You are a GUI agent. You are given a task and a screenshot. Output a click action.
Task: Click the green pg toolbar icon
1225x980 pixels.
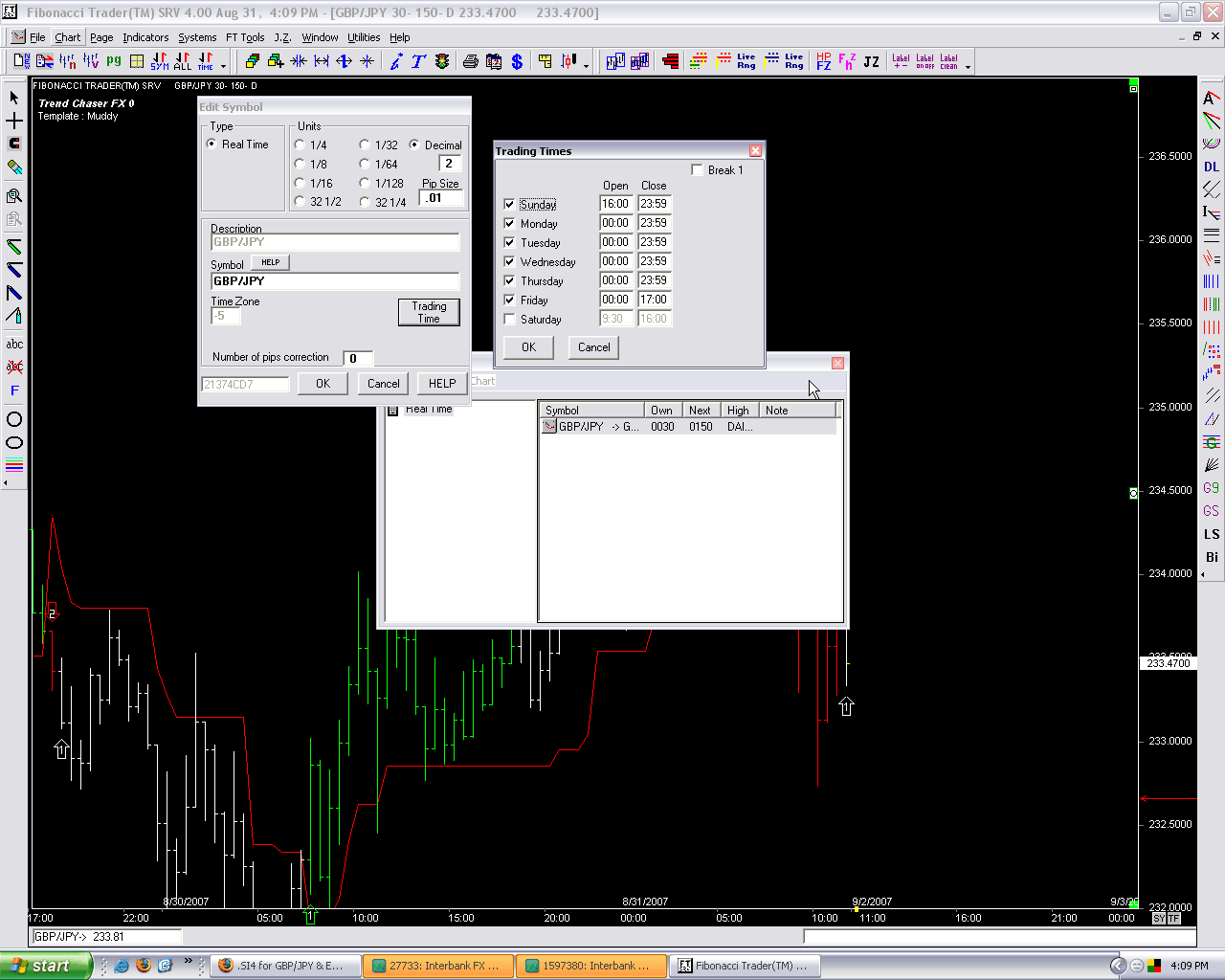(x=114, y=61)
